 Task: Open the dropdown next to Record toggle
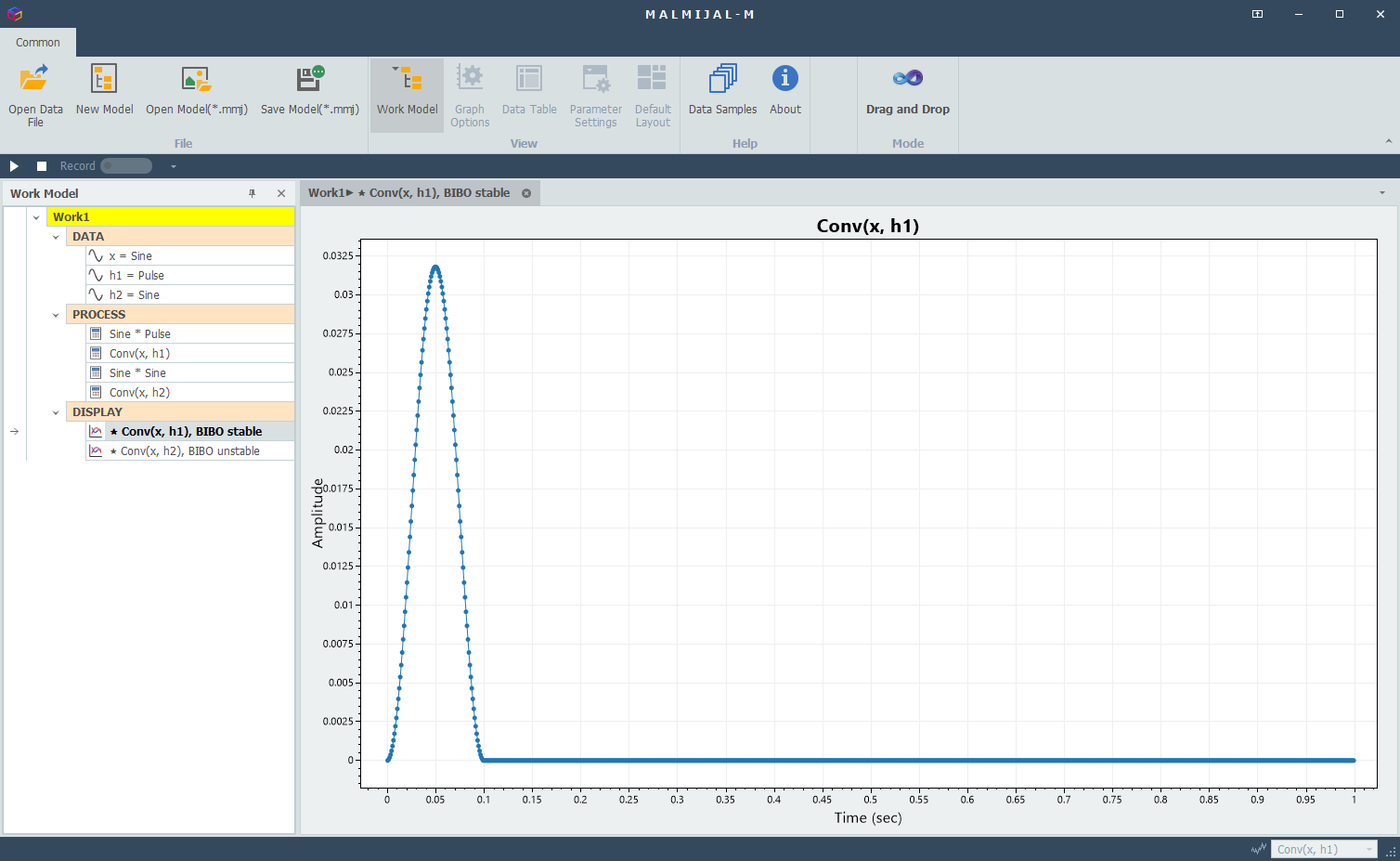click(174, 167)
